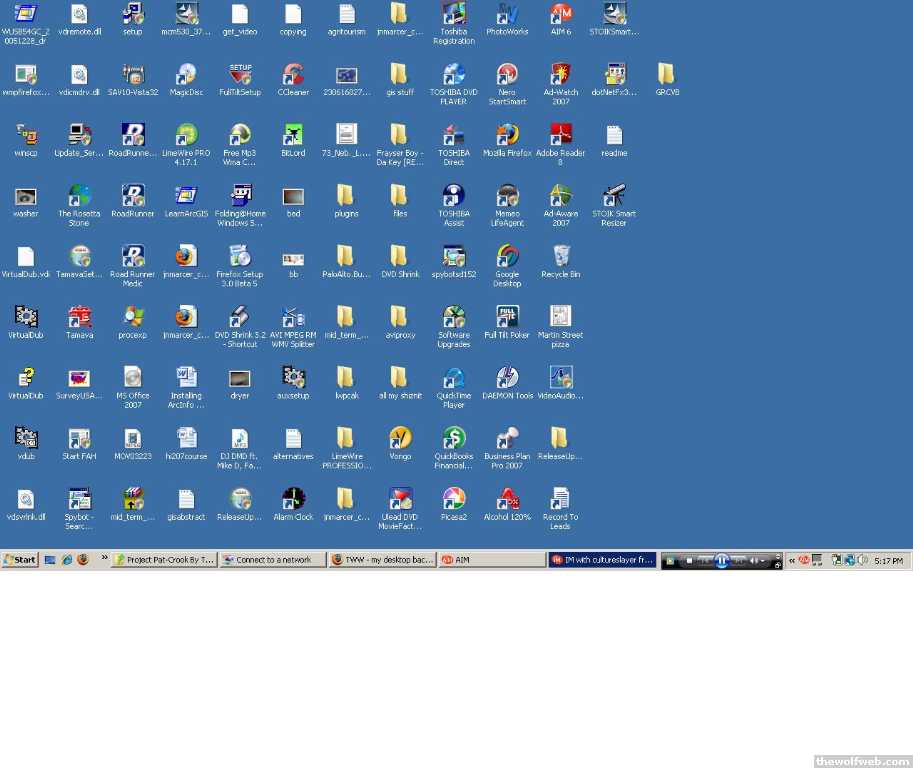
Task: Pause playback in the taskbar media player
Action: pos(721,561)
